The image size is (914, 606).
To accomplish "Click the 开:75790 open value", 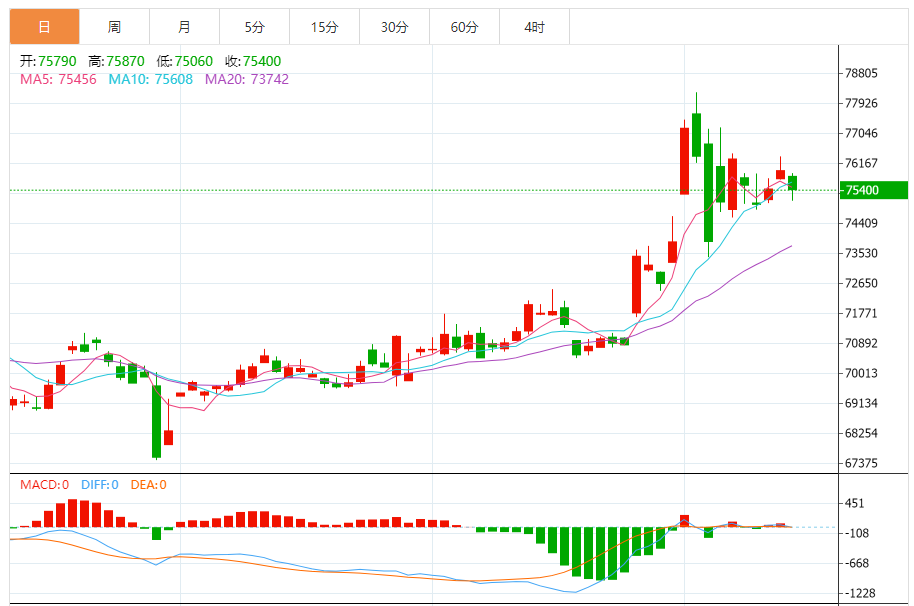I will tap(48, 61).
